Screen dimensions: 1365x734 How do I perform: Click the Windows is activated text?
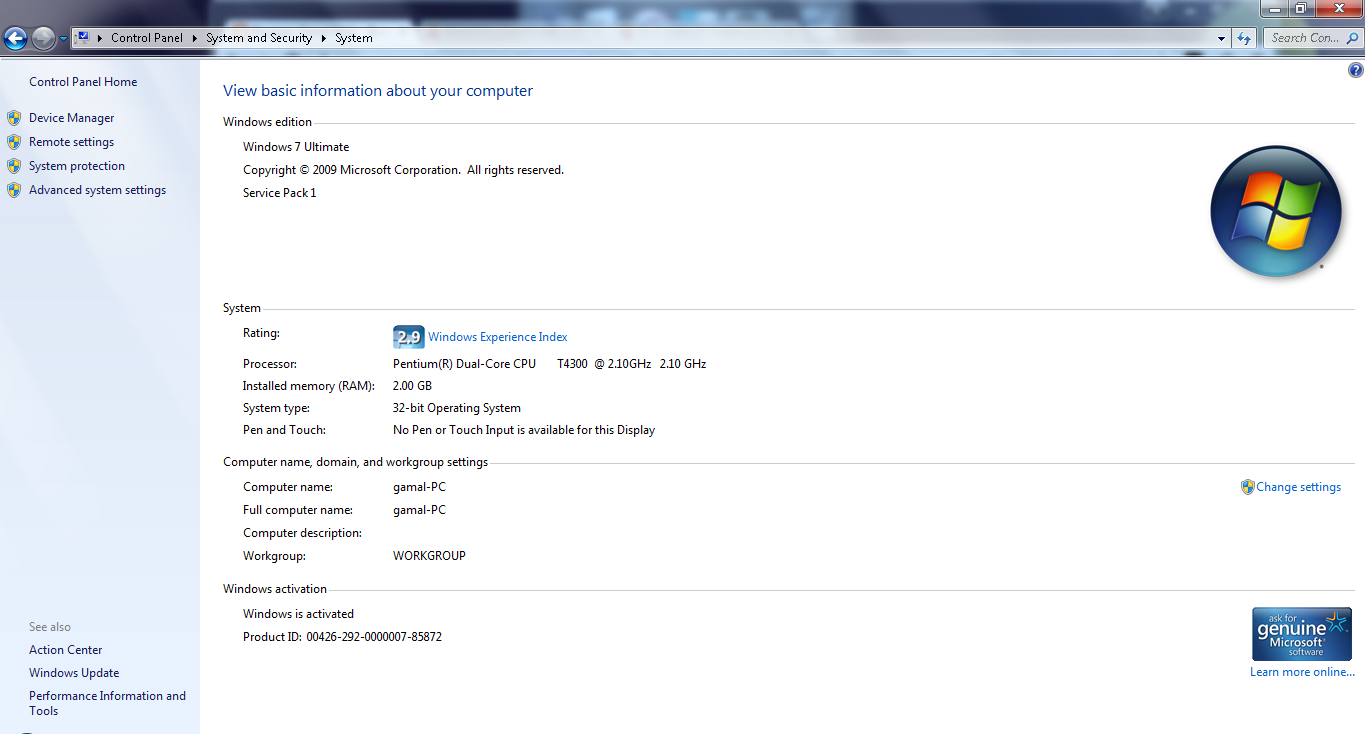[x=298, y=614]
